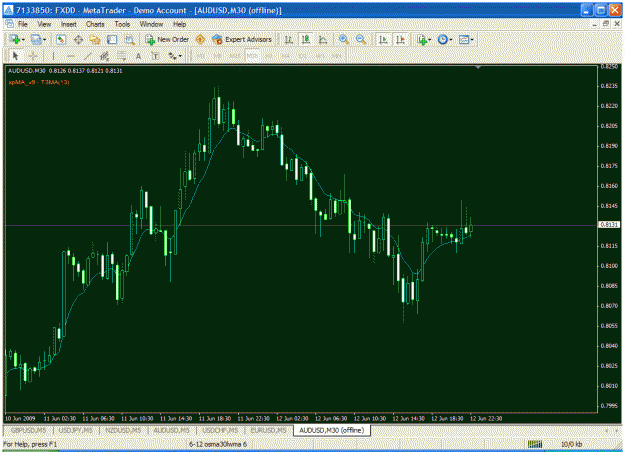Click the 0.8131 current price label
625x452 pixels.
609,225
